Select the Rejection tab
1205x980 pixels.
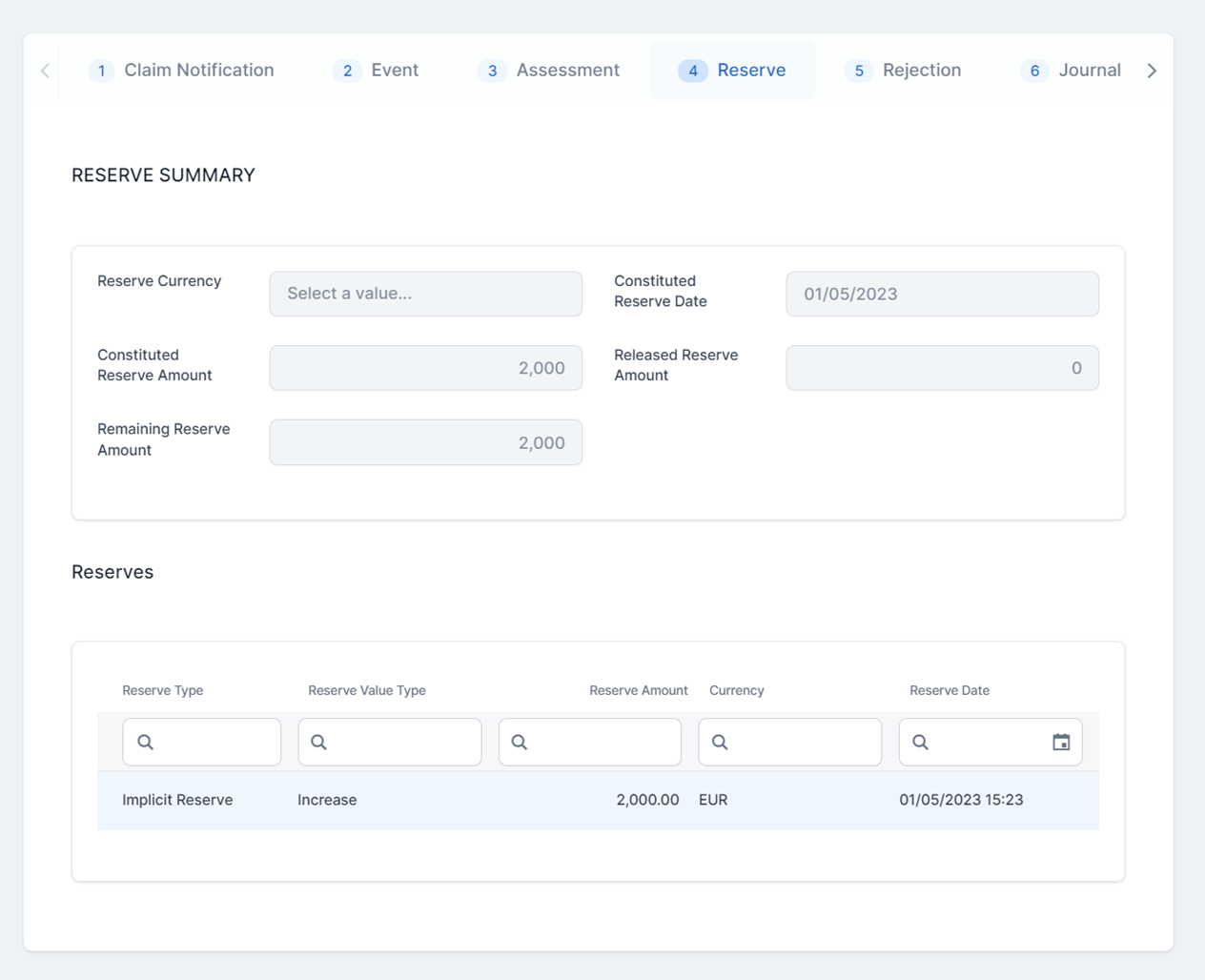904,71
